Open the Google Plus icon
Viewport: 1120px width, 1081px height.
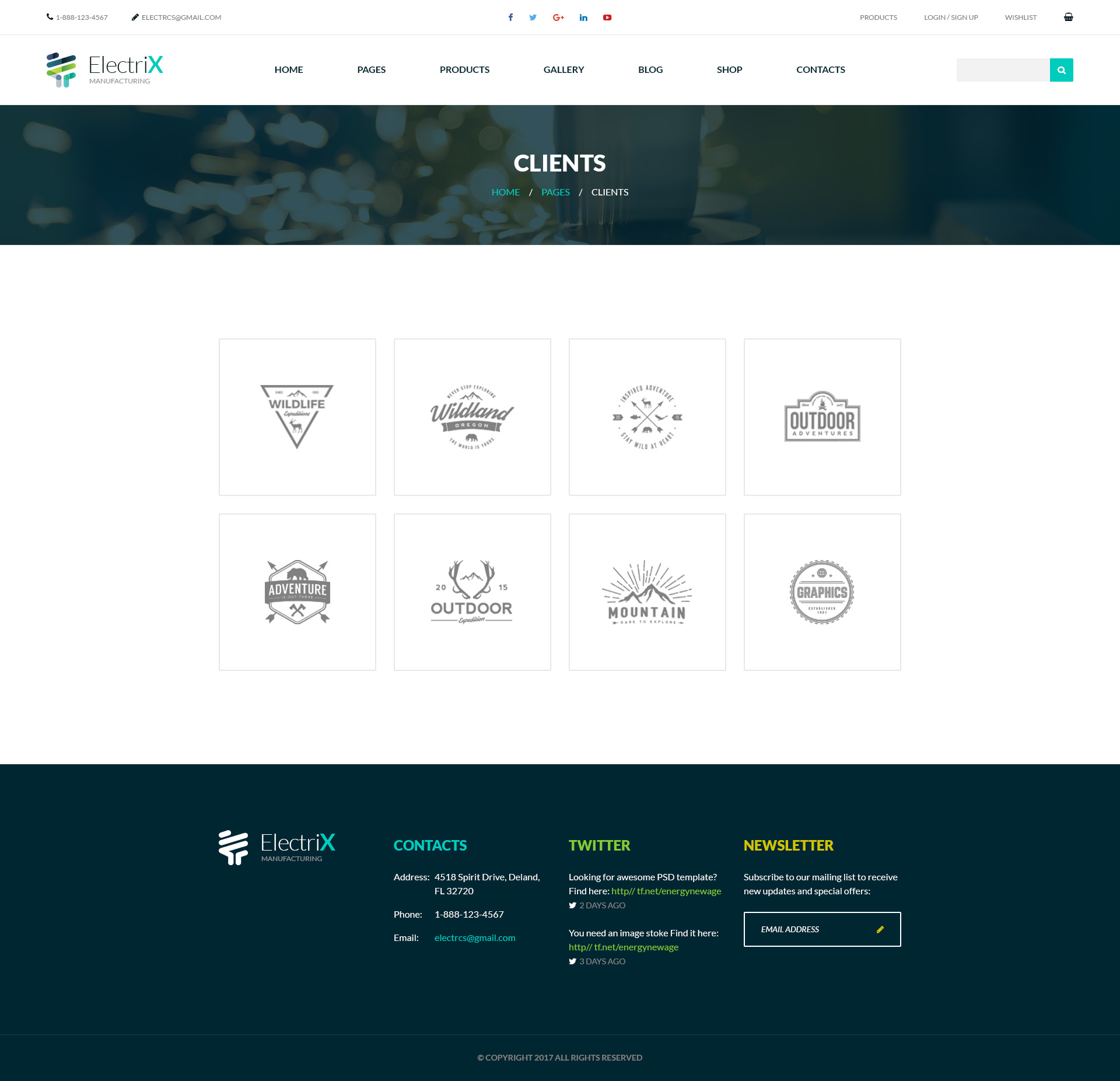[x=558, y=18]
